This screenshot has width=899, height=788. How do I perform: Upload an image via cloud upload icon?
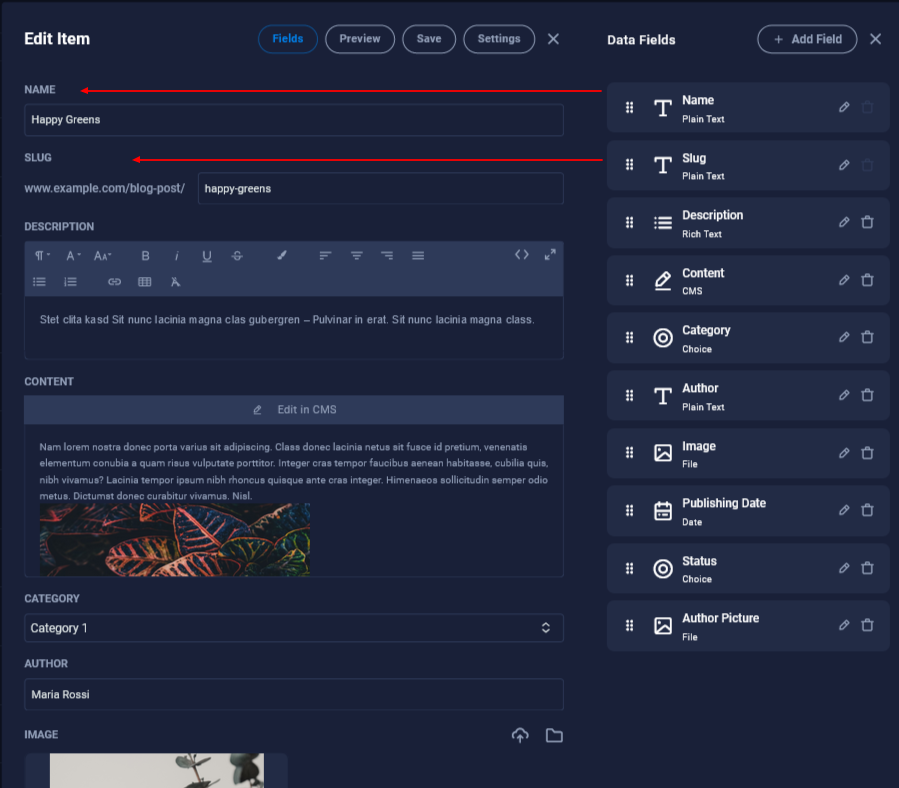click(x=520, y=735)
